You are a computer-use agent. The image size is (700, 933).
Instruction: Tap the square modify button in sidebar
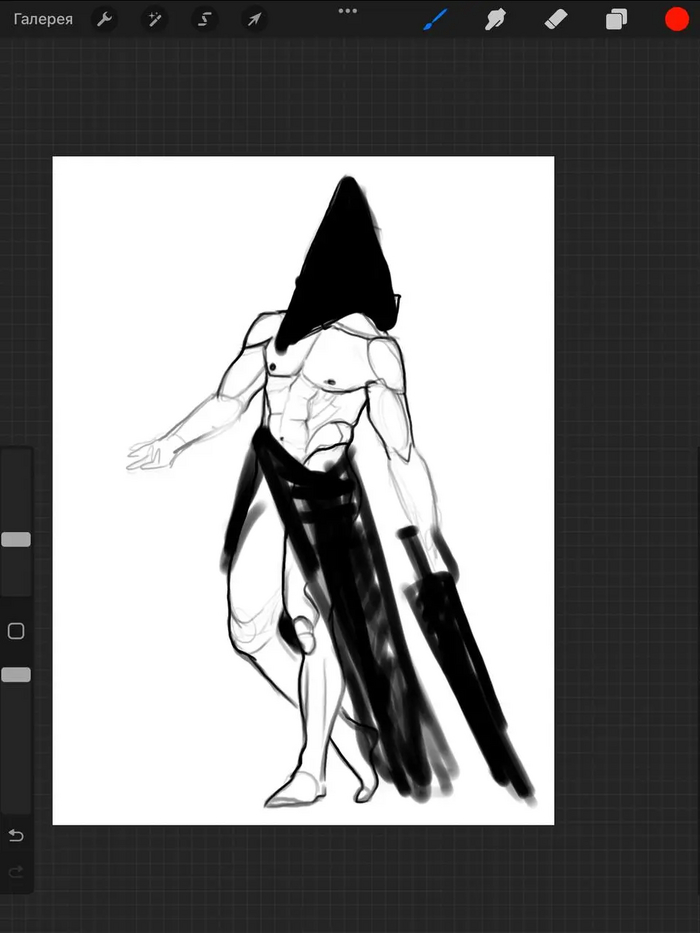[16, 631]
